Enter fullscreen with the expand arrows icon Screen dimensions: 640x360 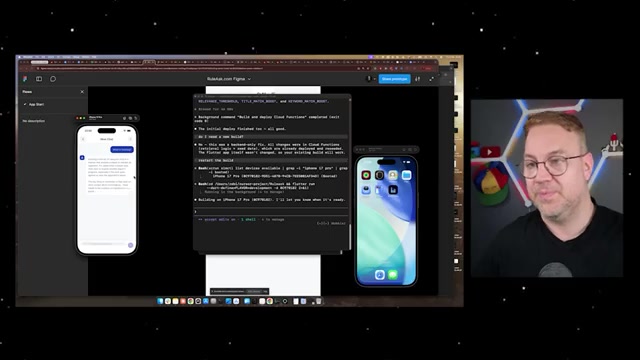pyautogui.click(x=431, y=79)
